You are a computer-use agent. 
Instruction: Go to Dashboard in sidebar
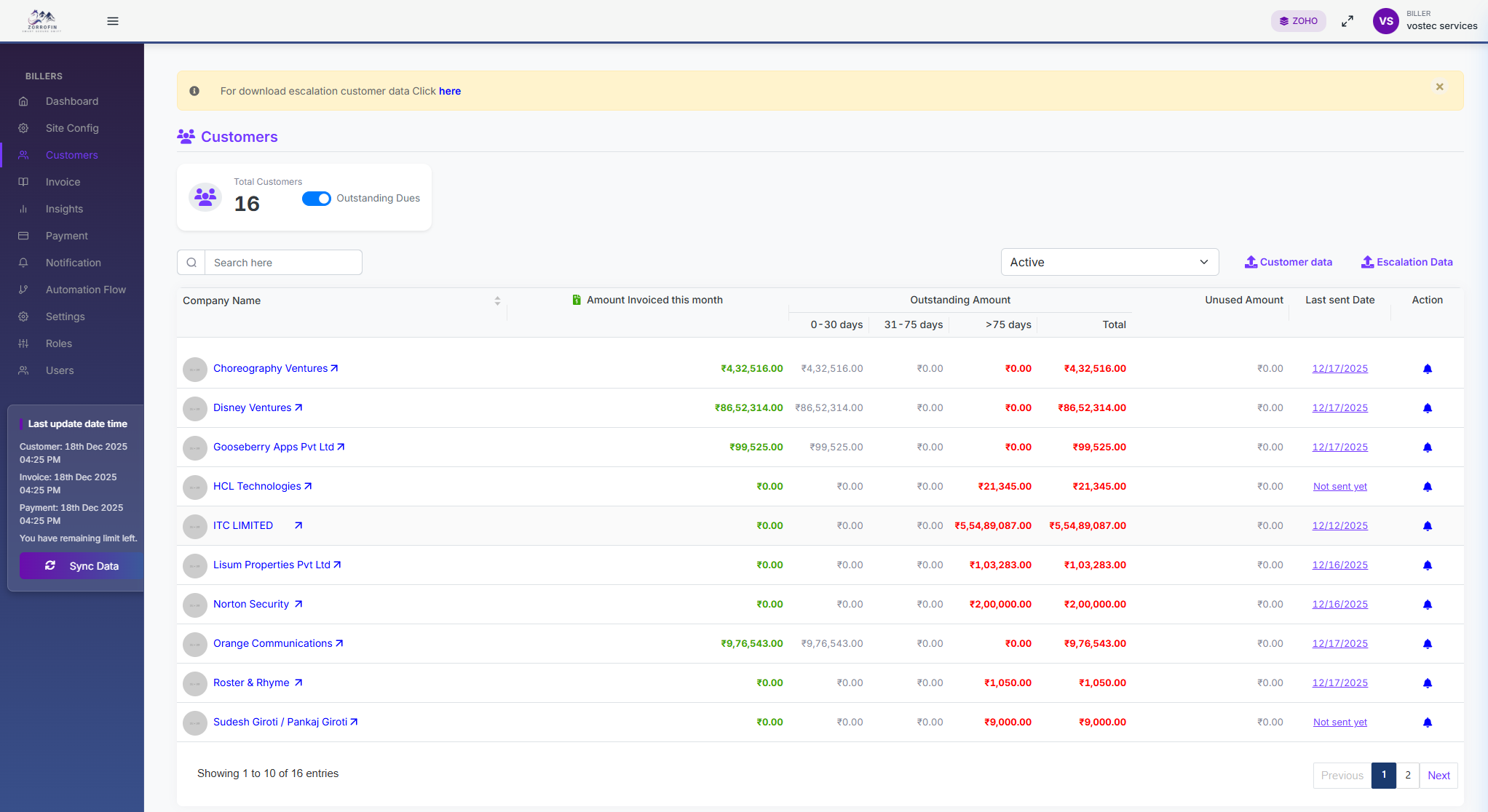[x=72, y=101]
